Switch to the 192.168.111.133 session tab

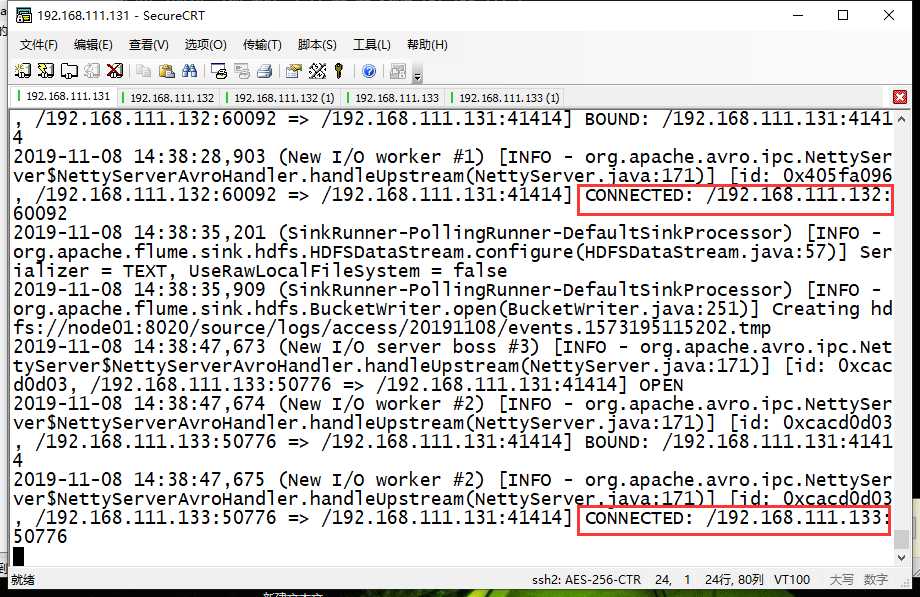pyautogui.click(x=393, y=97)
